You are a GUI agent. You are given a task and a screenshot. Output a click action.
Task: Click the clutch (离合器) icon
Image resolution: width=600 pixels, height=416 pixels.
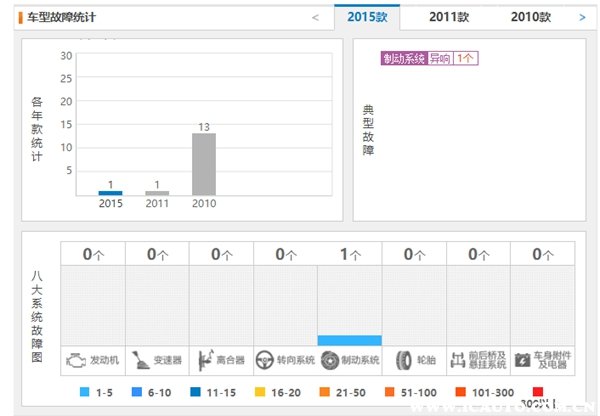(205, 360)
